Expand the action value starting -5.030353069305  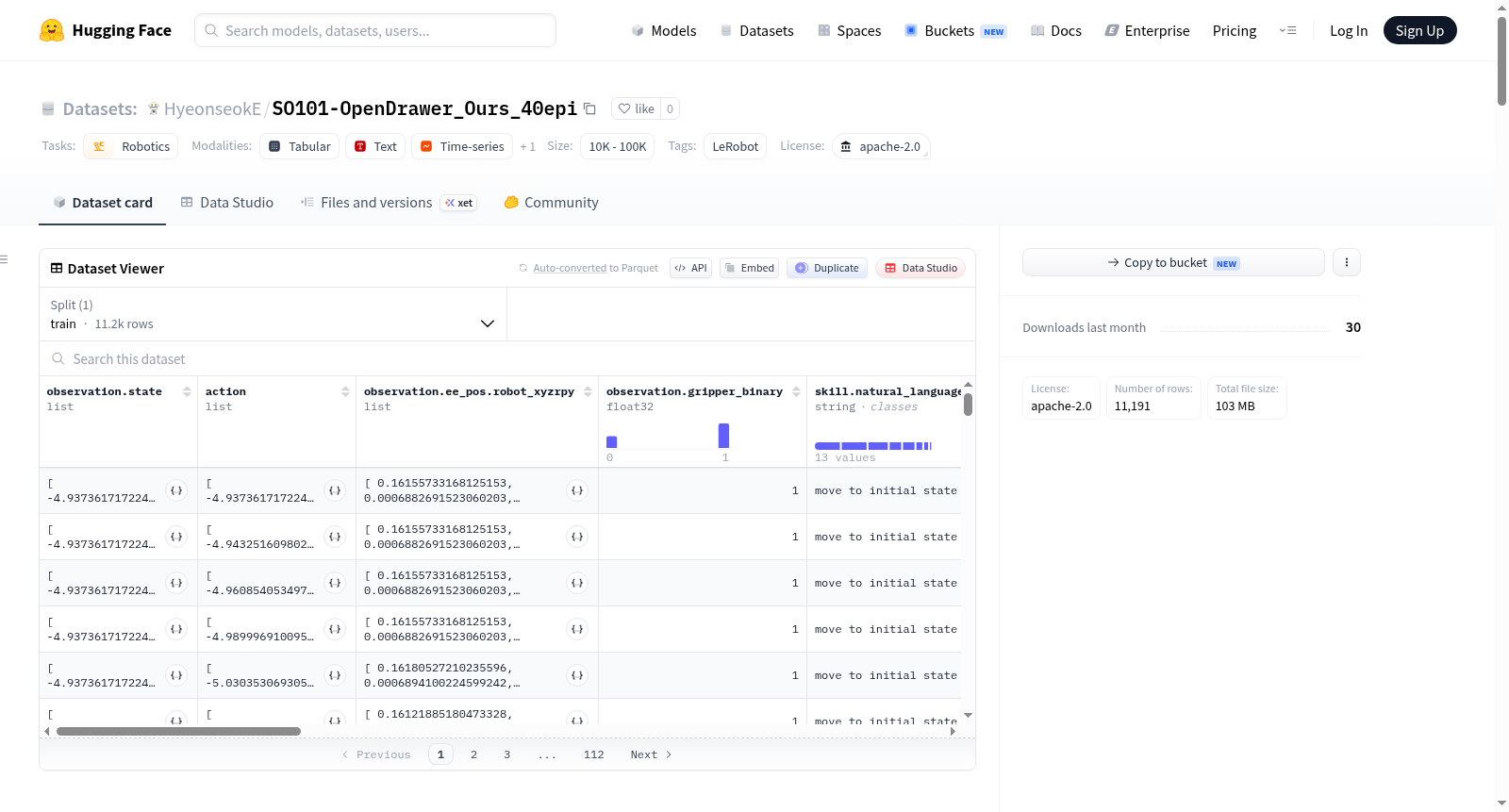pyautogui.click(x=335, y=675)
